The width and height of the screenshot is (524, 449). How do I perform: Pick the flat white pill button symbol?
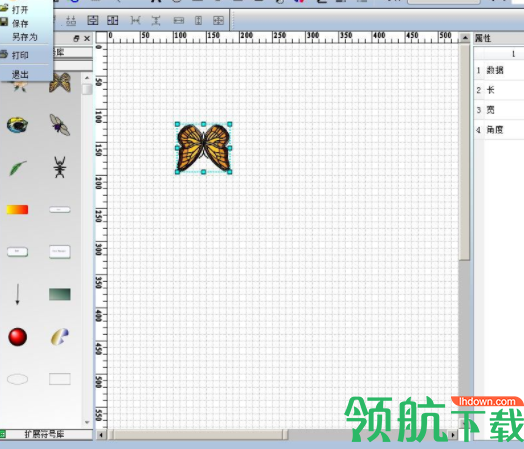point(60,210)
